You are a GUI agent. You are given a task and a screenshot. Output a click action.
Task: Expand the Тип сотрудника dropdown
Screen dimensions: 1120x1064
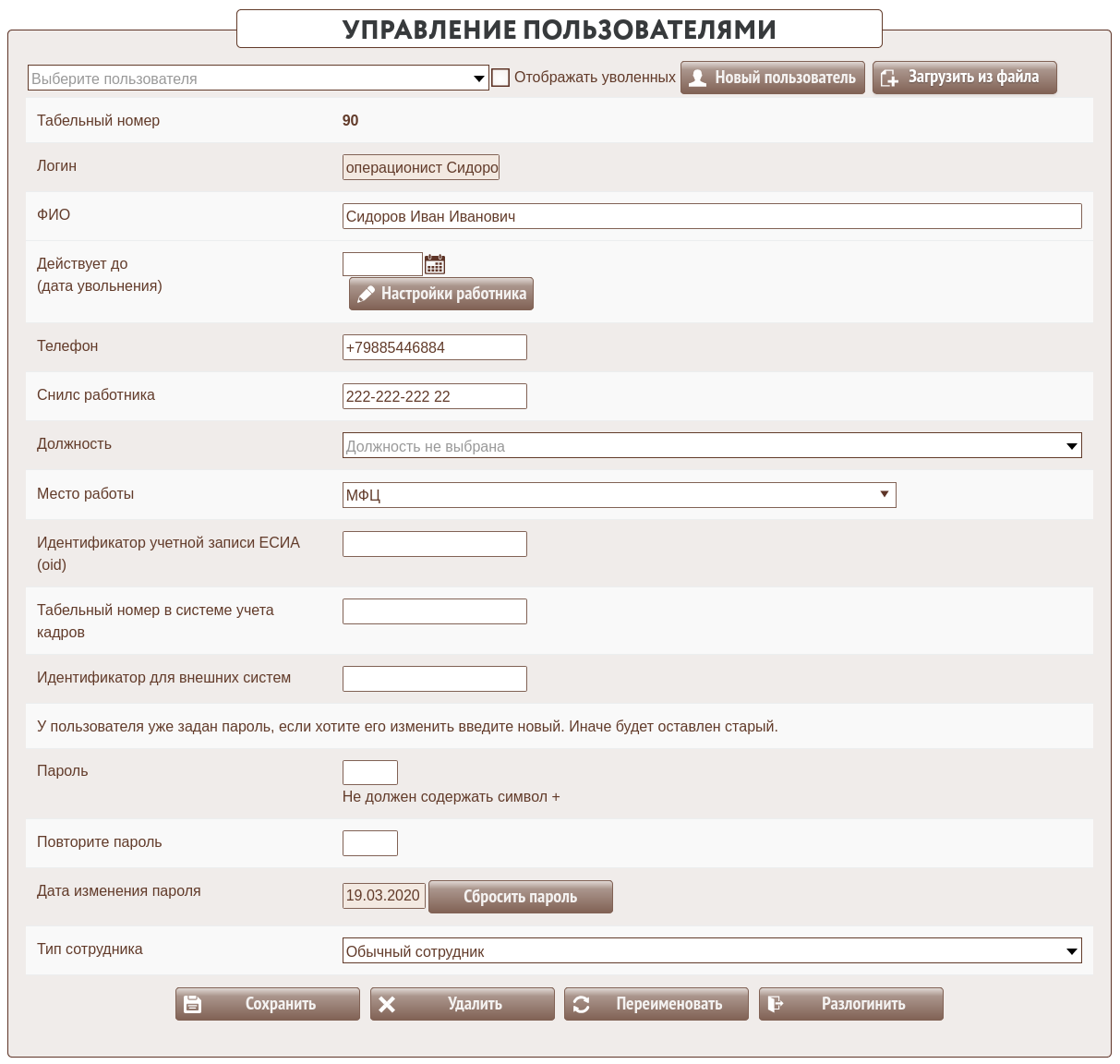pyautogui.click(x=711, y=950)
